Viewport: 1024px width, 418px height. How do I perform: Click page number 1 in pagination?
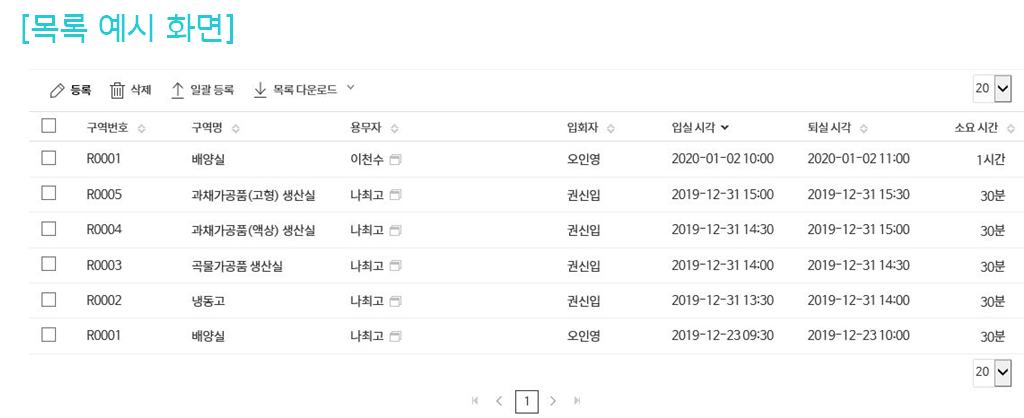click(527, 401)
